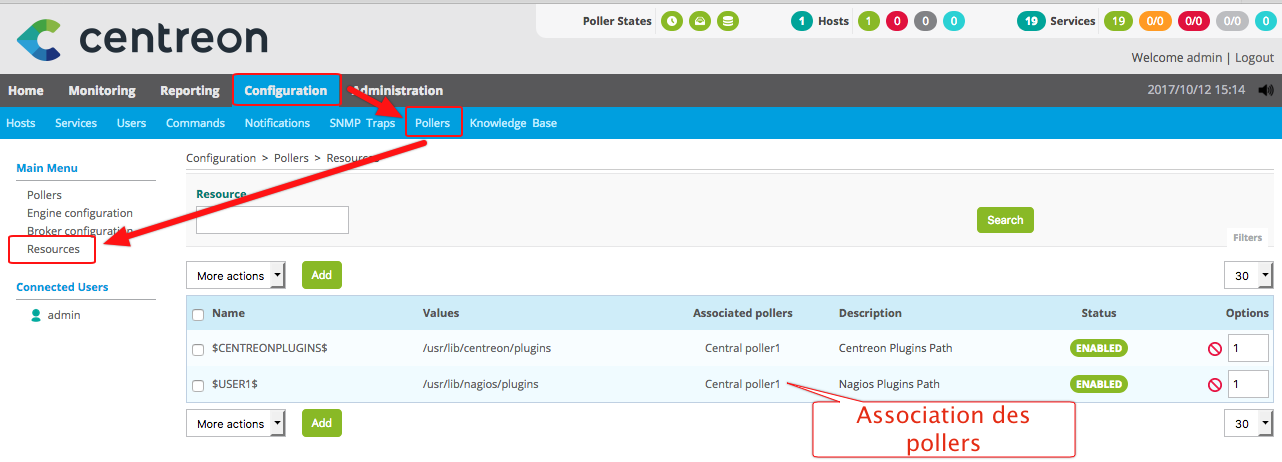Click the Poller States database icon
Image resolution: width=1282 pixels, height=462 pixels.
point(727,21)
